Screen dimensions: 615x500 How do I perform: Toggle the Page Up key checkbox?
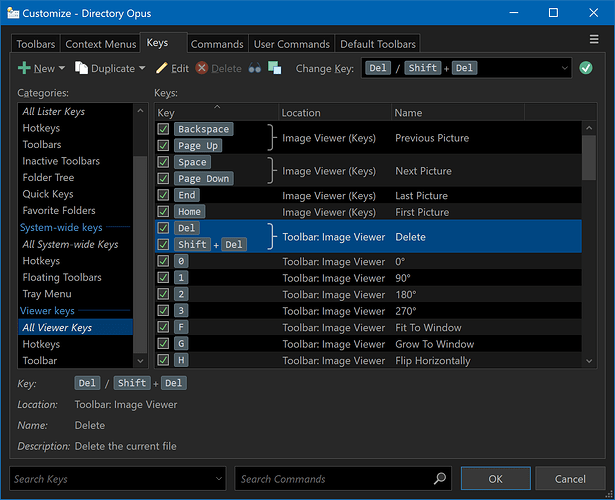click(x=163, y=145)
